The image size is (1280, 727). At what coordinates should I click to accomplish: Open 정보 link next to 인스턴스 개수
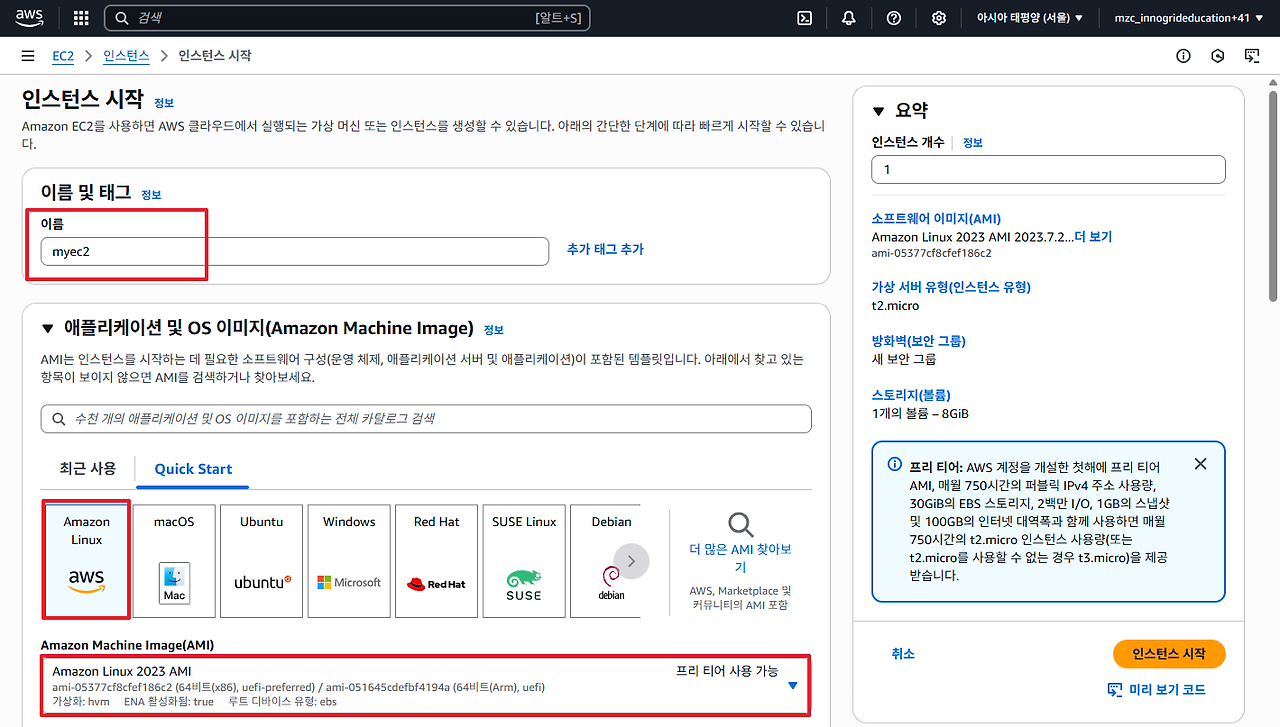tap(973, 143)
